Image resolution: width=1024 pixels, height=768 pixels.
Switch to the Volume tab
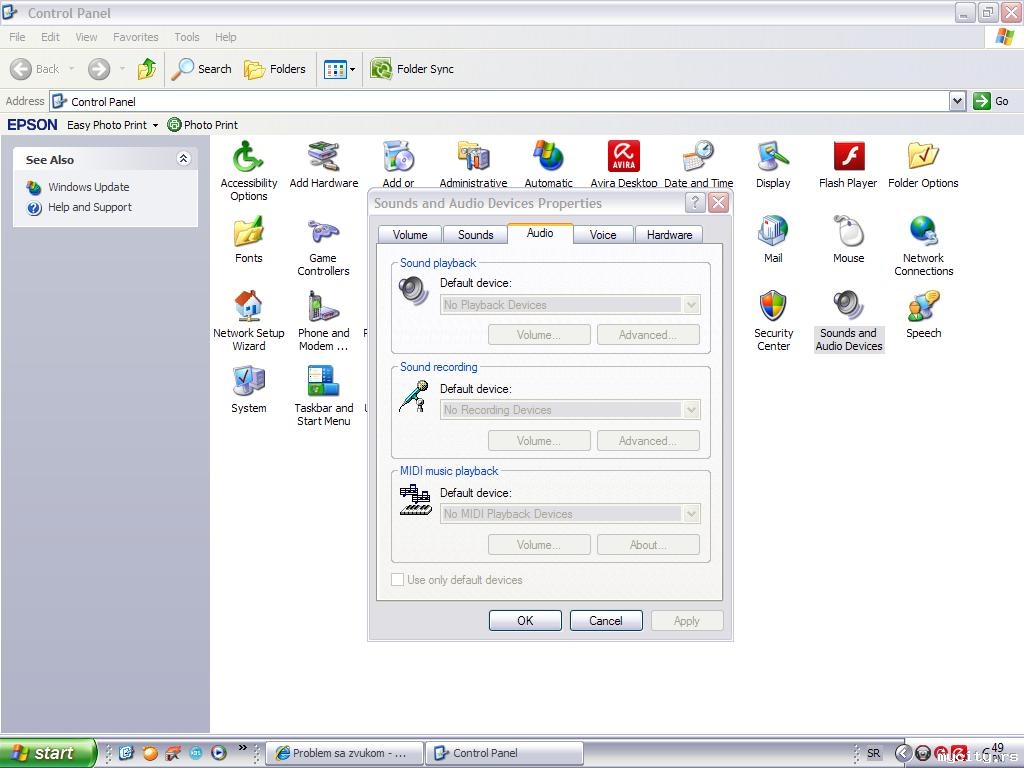coord(410,234)
